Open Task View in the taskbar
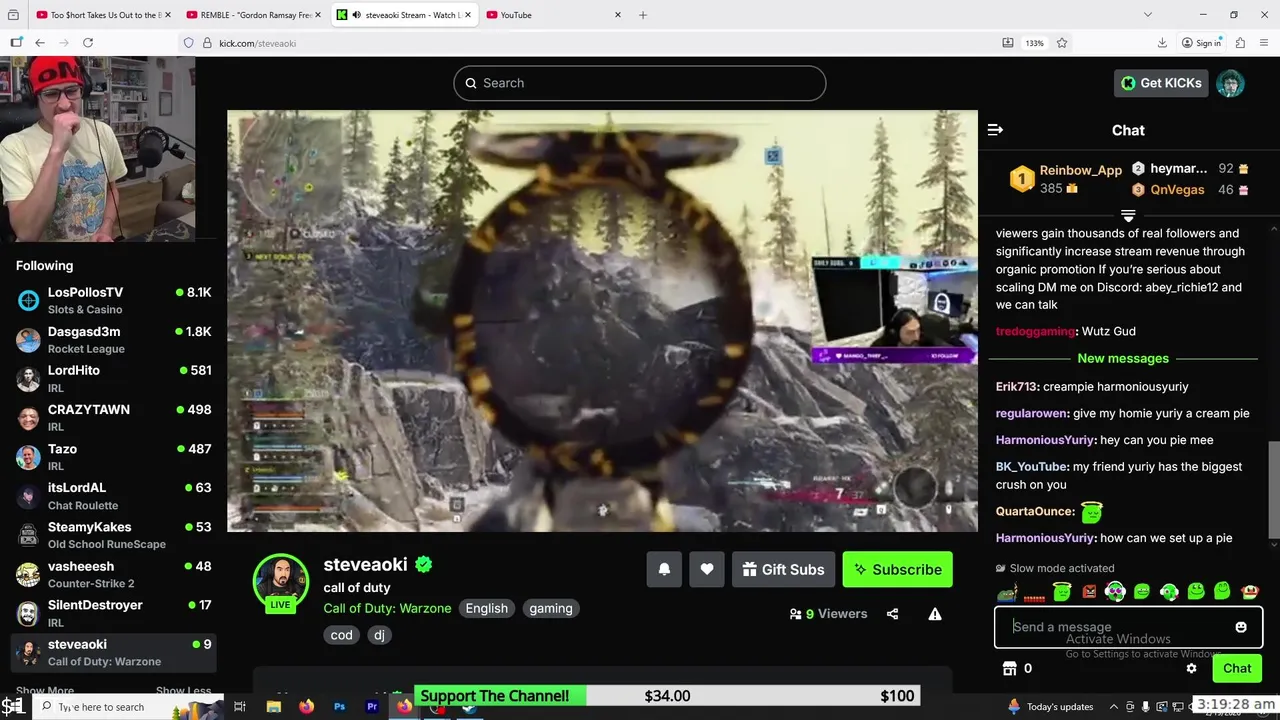Screen dimensions: 1280x720 pyautogui.click(x=240, y=707)
